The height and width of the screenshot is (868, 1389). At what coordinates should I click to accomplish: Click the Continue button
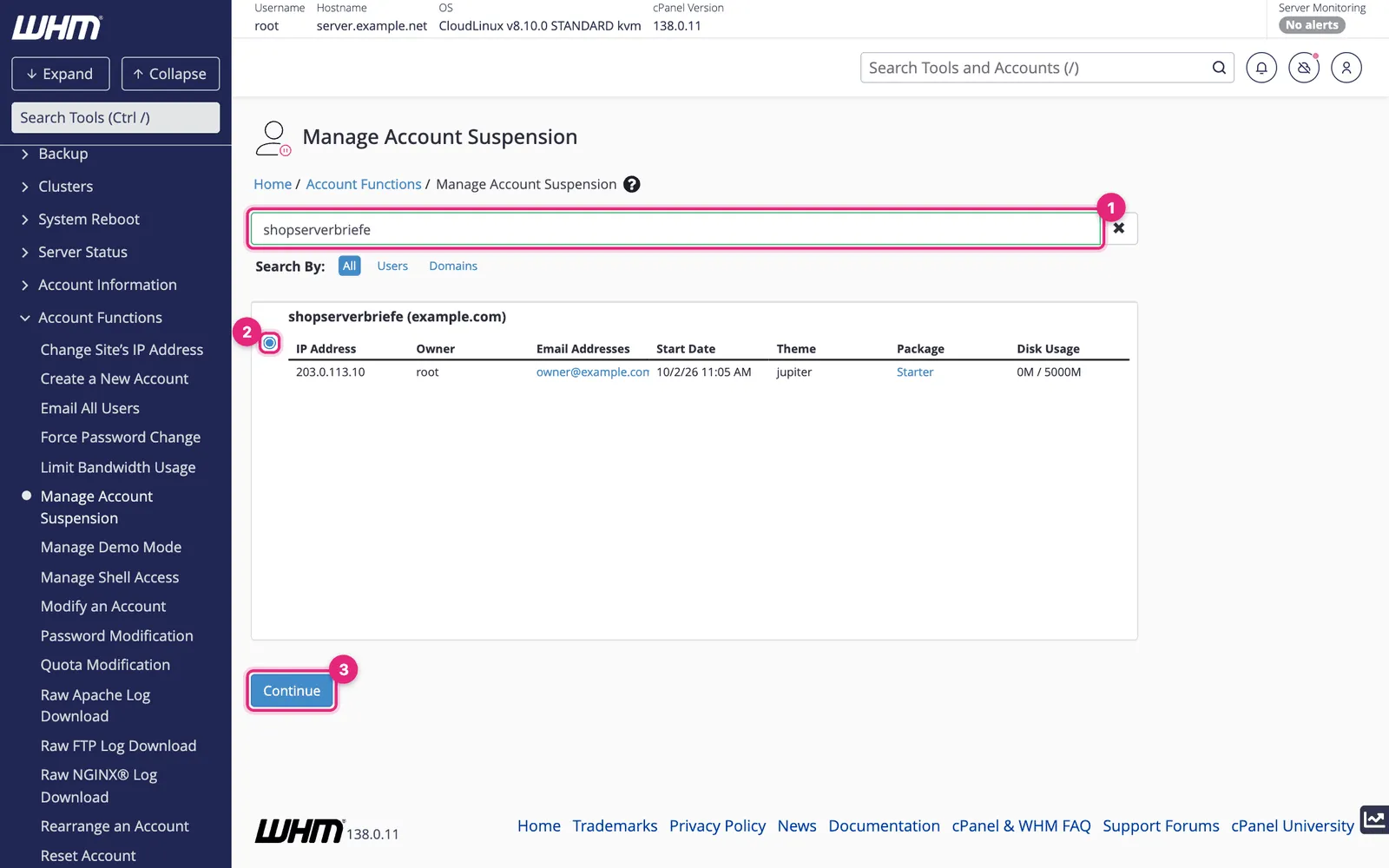292,691
